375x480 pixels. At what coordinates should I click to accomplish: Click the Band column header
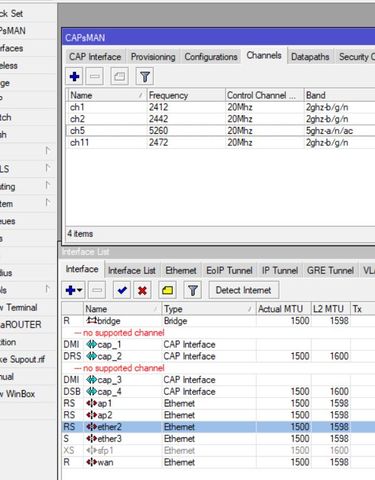pos(339,95)
